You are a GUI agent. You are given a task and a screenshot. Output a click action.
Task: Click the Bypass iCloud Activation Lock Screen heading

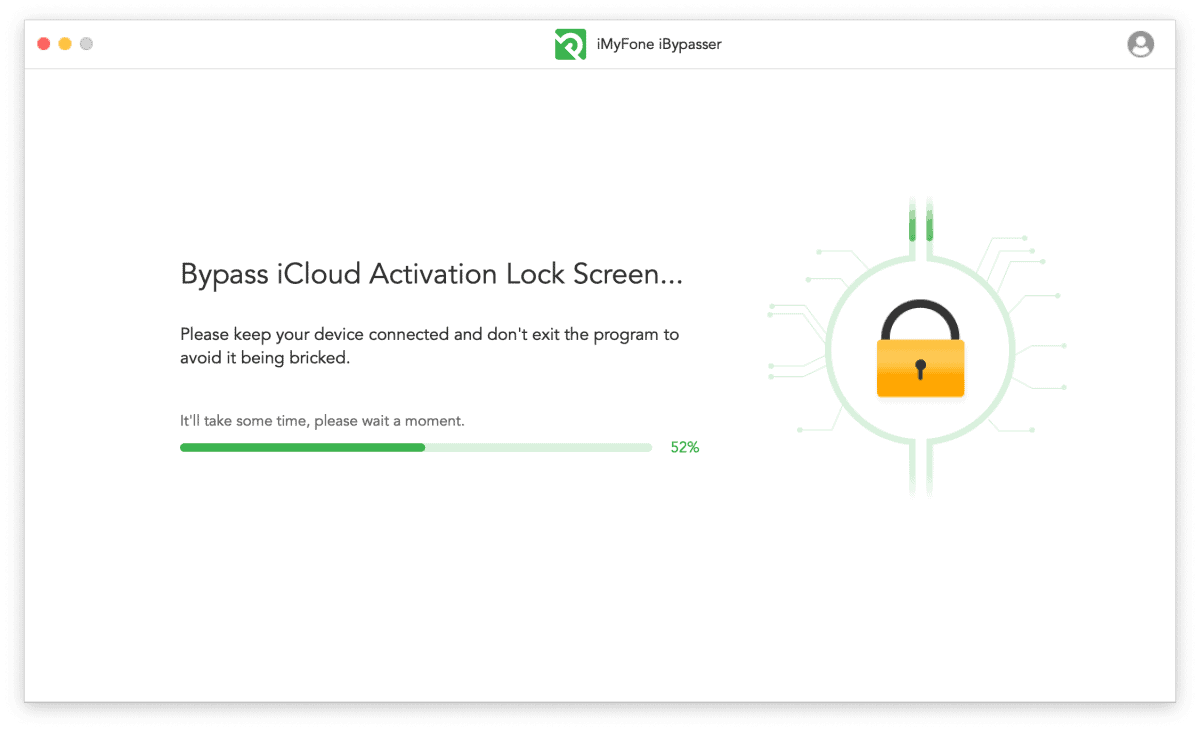coord(431,274)
